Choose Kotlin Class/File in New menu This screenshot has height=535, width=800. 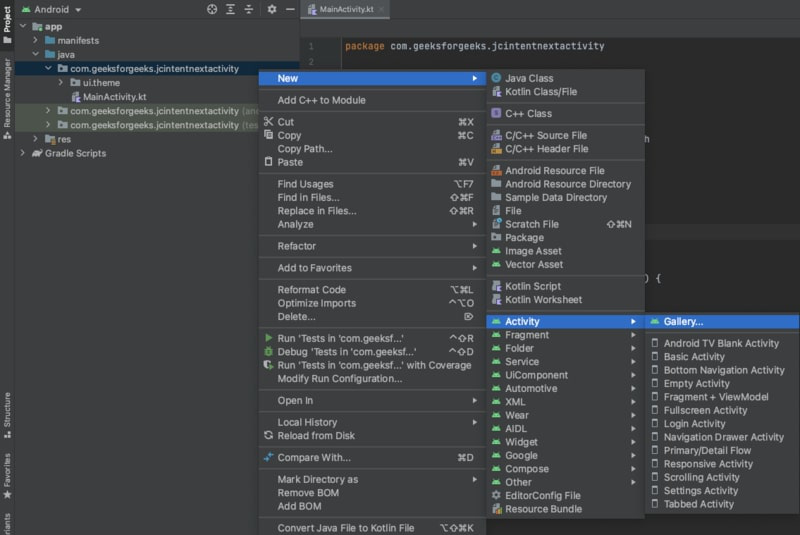[540, 92]
